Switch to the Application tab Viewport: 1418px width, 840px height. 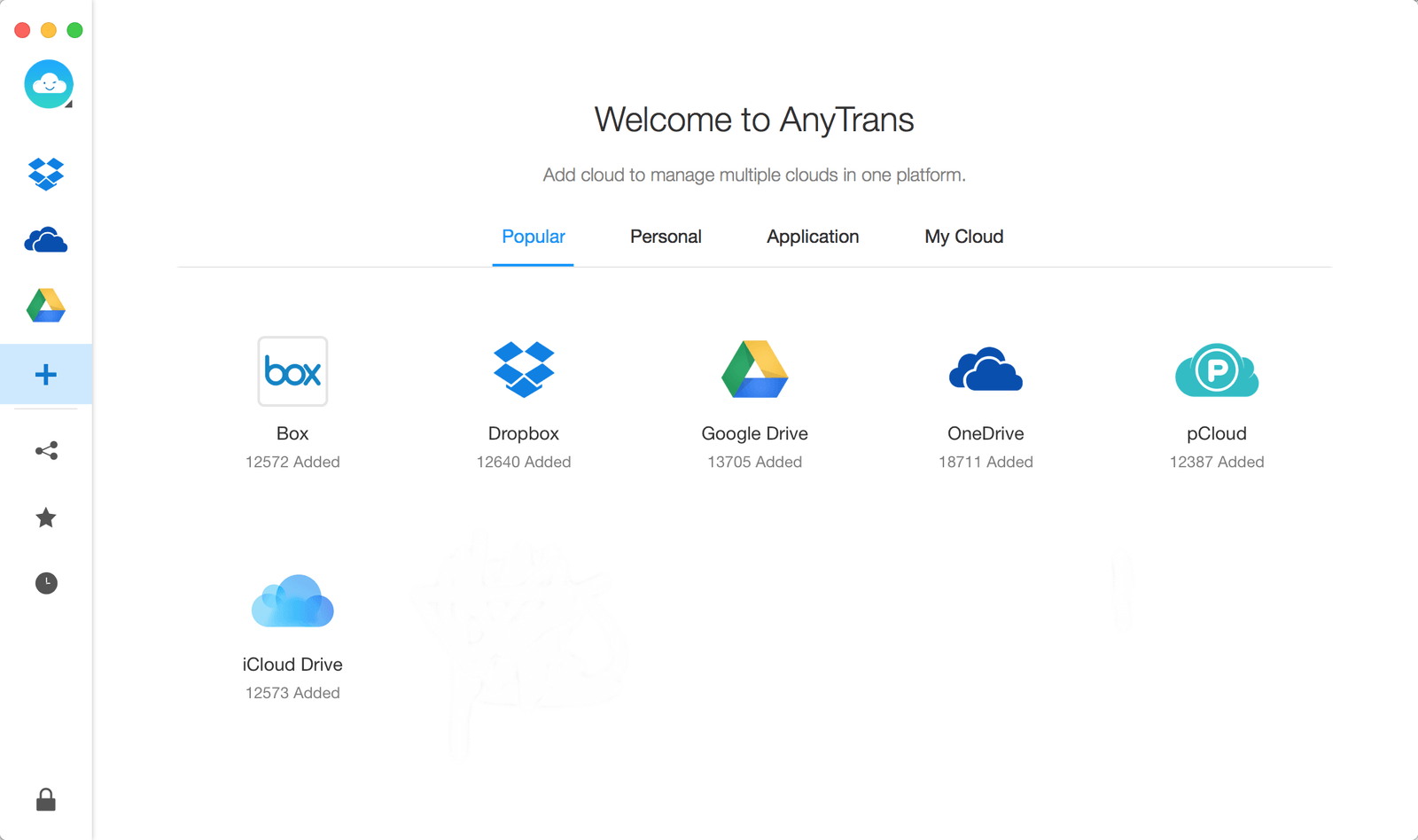(813, 237)
